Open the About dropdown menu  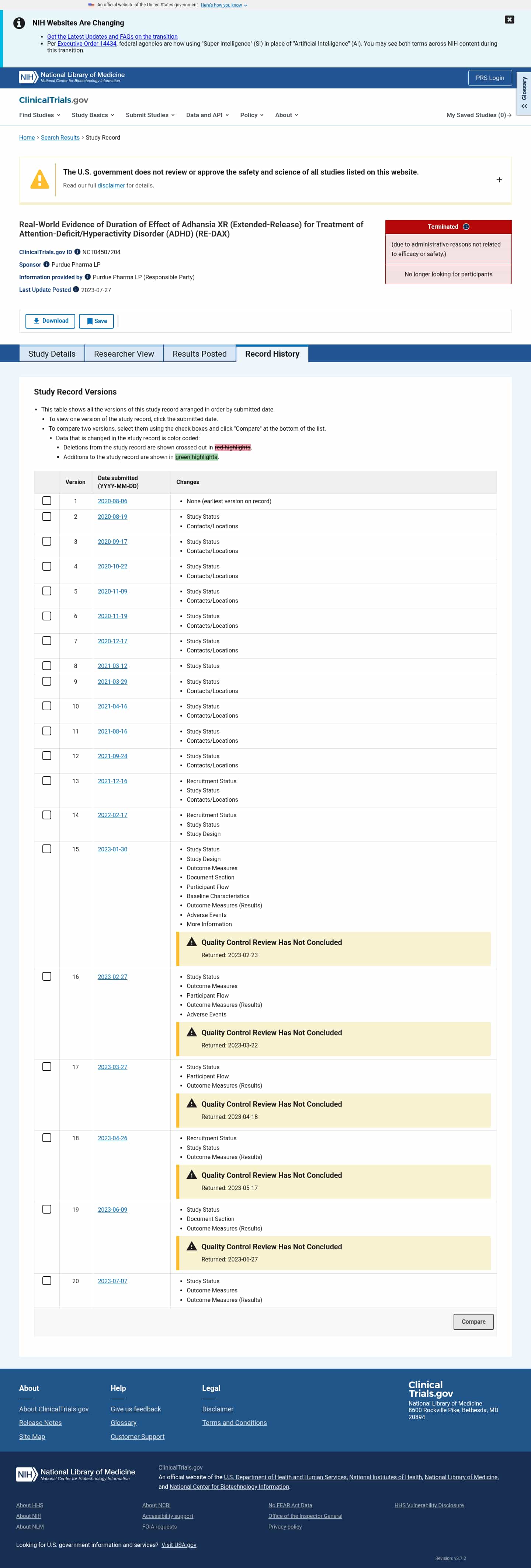coord(286,115)
